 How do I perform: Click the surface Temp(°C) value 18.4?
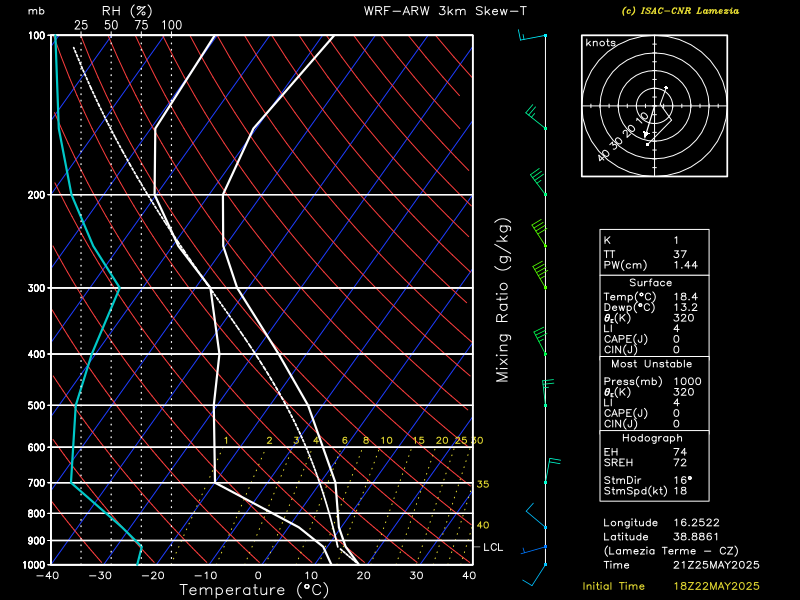[685, 296]
